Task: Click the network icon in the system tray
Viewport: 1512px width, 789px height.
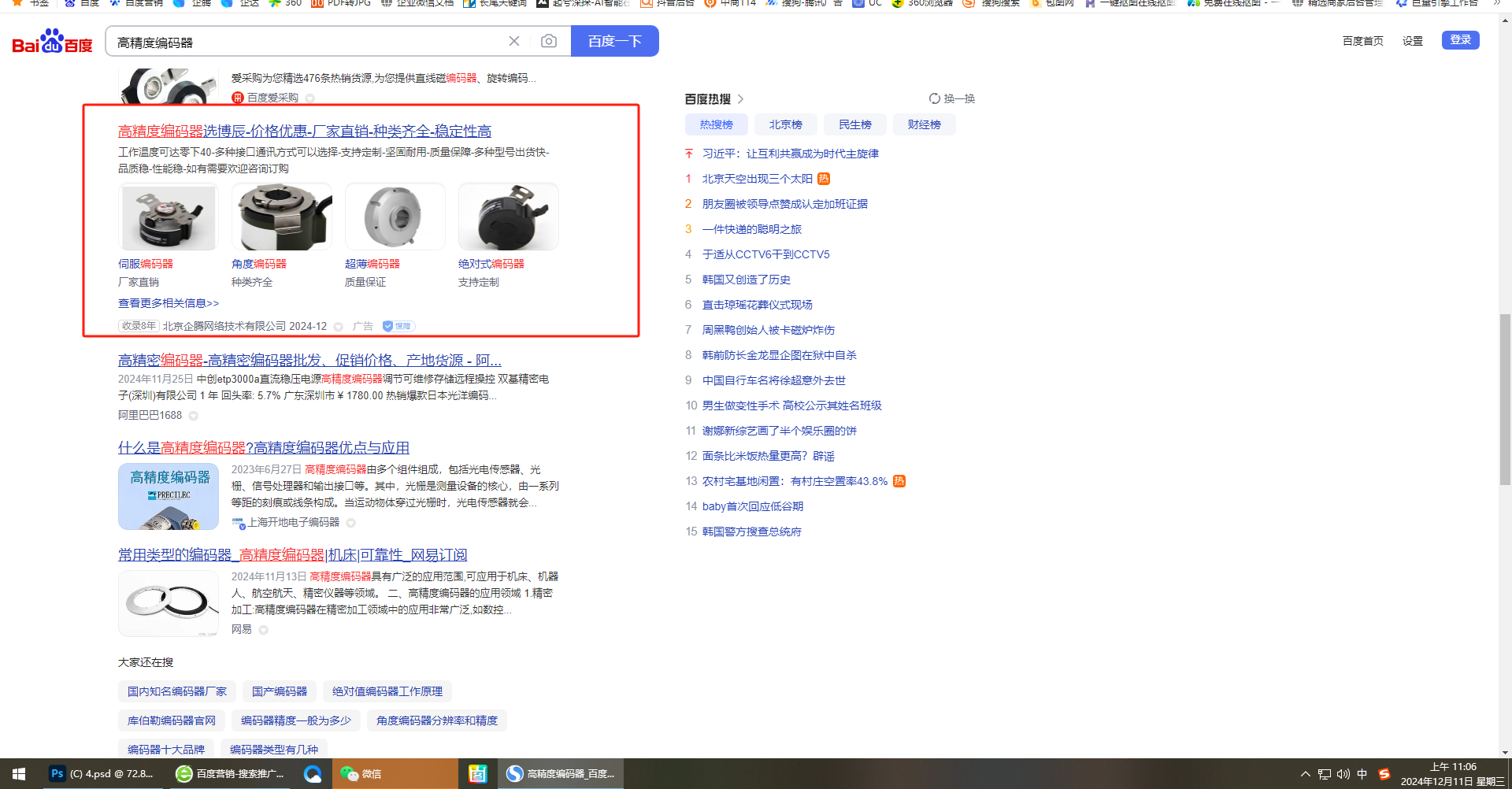Action: 1325,774
